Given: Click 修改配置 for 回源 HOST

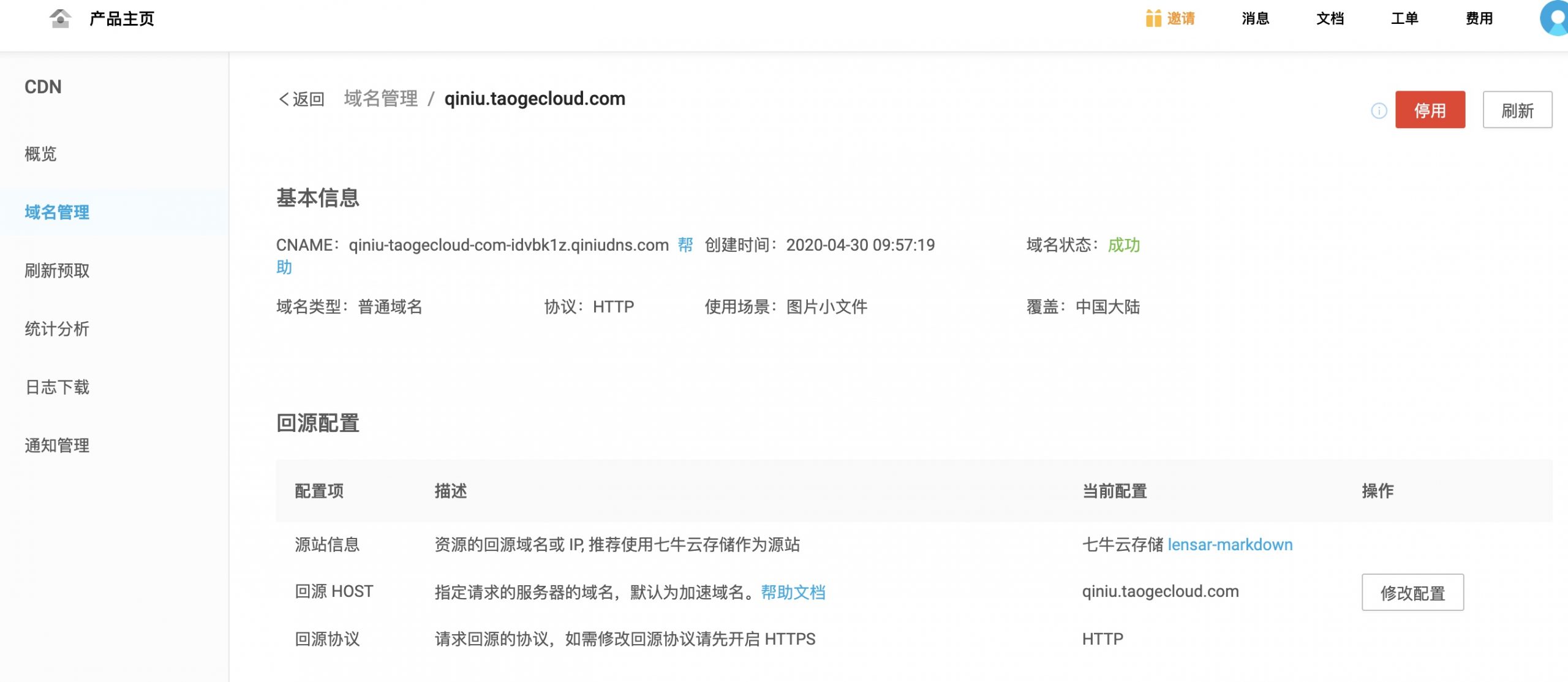Looking at the screenshot, I should click(1412, 593).
